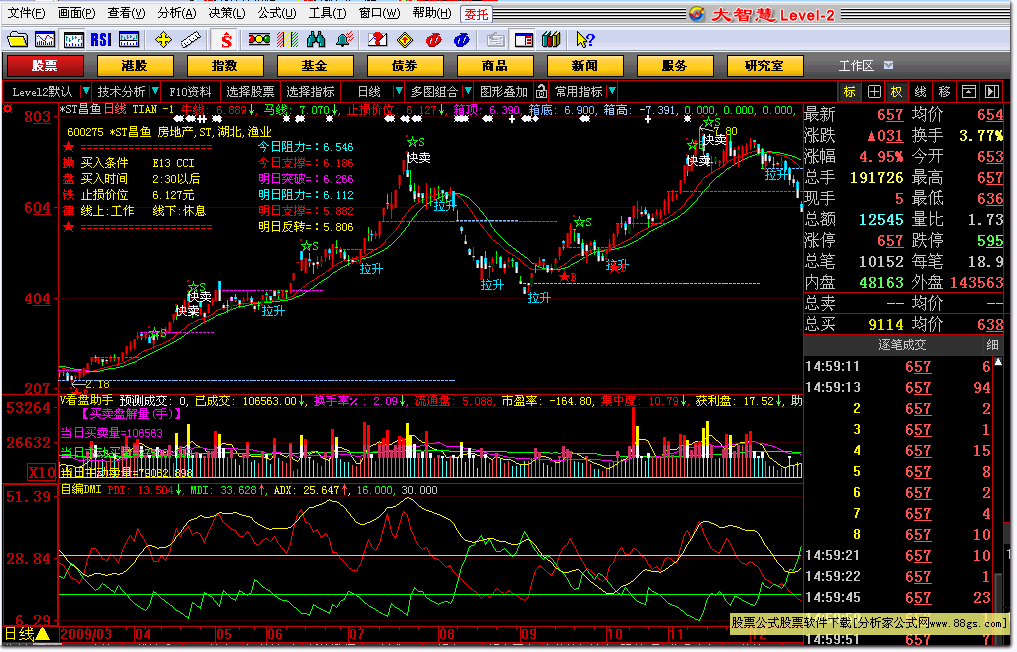Viewport: 1017px width, 652px height.
Task: Switch to the 商品 category
Action: pos(496,66)
